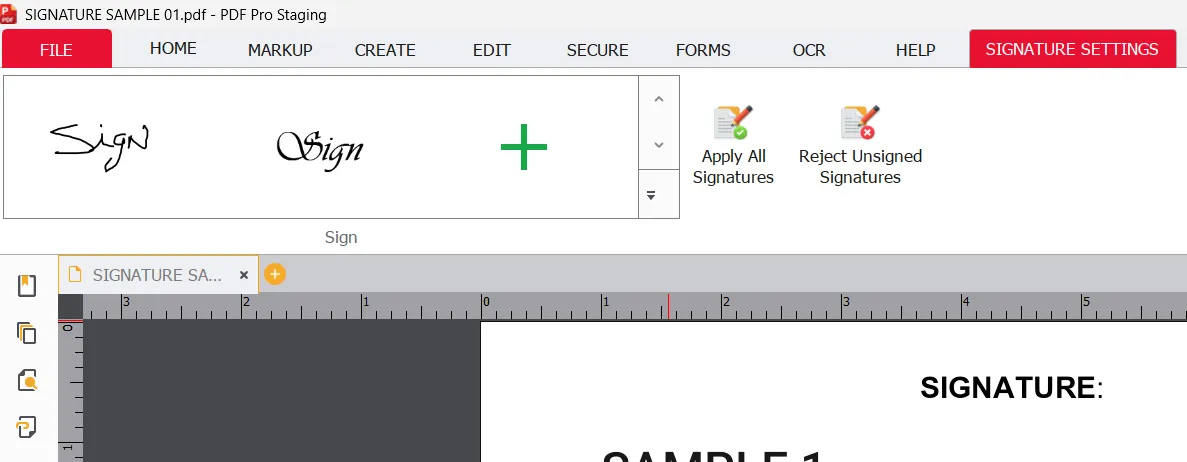Close the SIGNATURE SAMPLE document tab
Viewport: 1187px width, 462px height.
pyautogui.click(x=244, y=276)
